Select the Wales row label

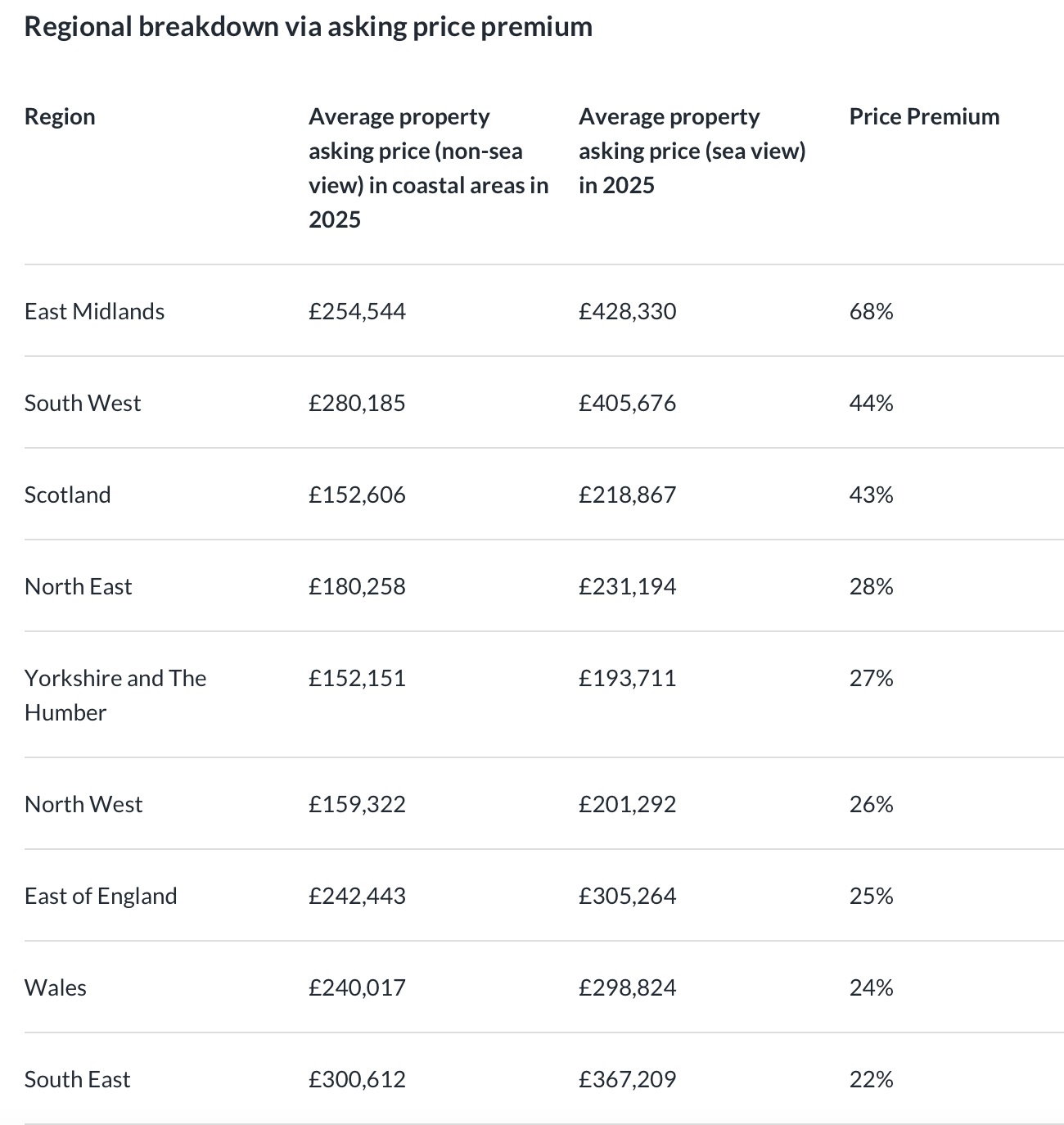point(56,988)
